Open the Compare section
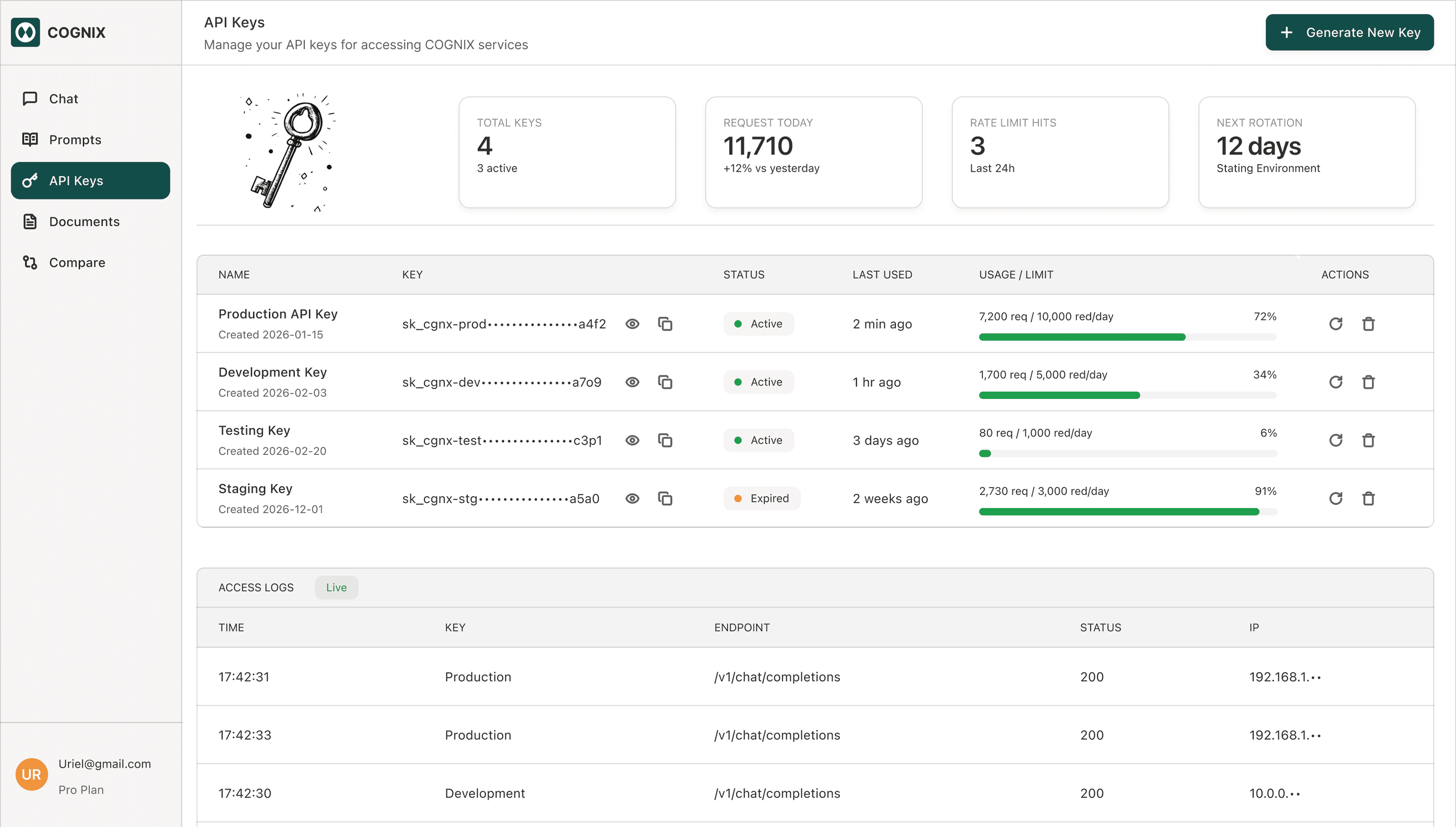Image resolution: width=1456 pixels, height=827 pixels. pos(77,262)
